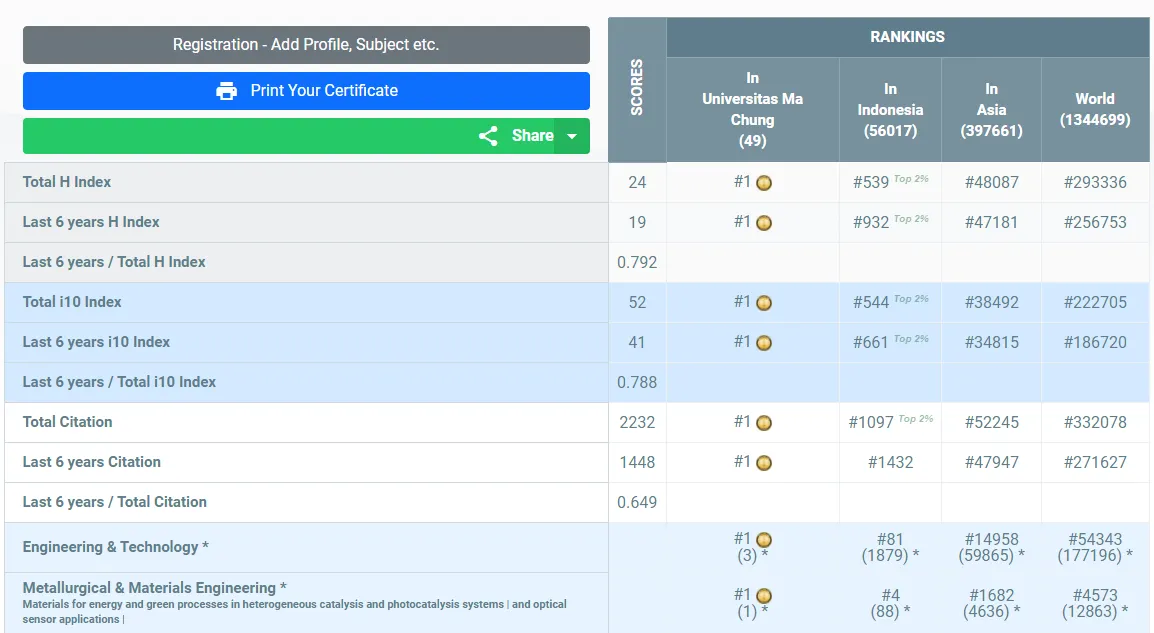Viewport: 1154px width, 633px height.
Task: Click the share network icon
Action: (488, 136)
